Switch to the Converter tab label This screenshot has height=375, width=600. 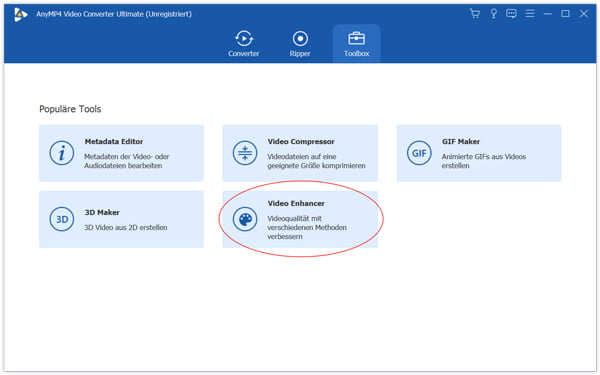(244, 54)
